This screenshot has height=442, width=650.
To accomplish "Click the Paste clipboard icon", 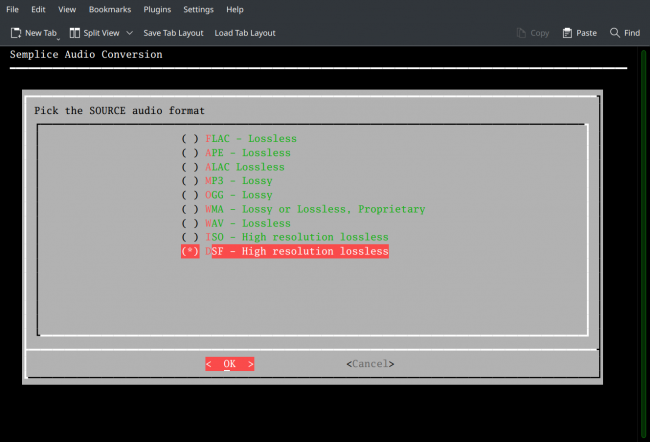I will coord(567,33).
